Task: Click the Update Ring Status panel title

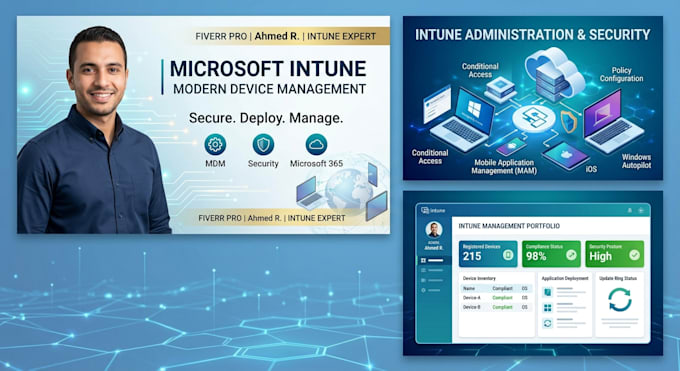Action: [618, 279]
